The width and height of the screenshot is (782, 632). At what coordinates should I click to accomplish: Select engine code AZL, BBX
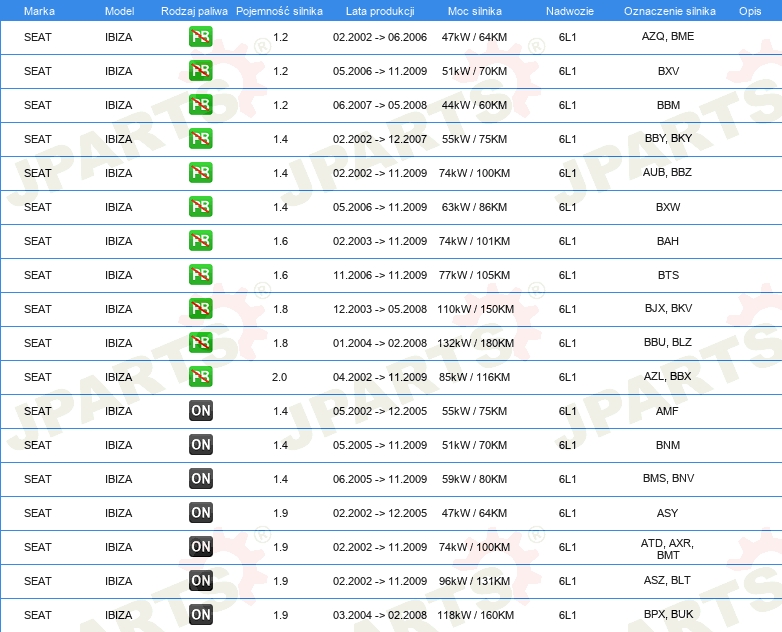667,376
